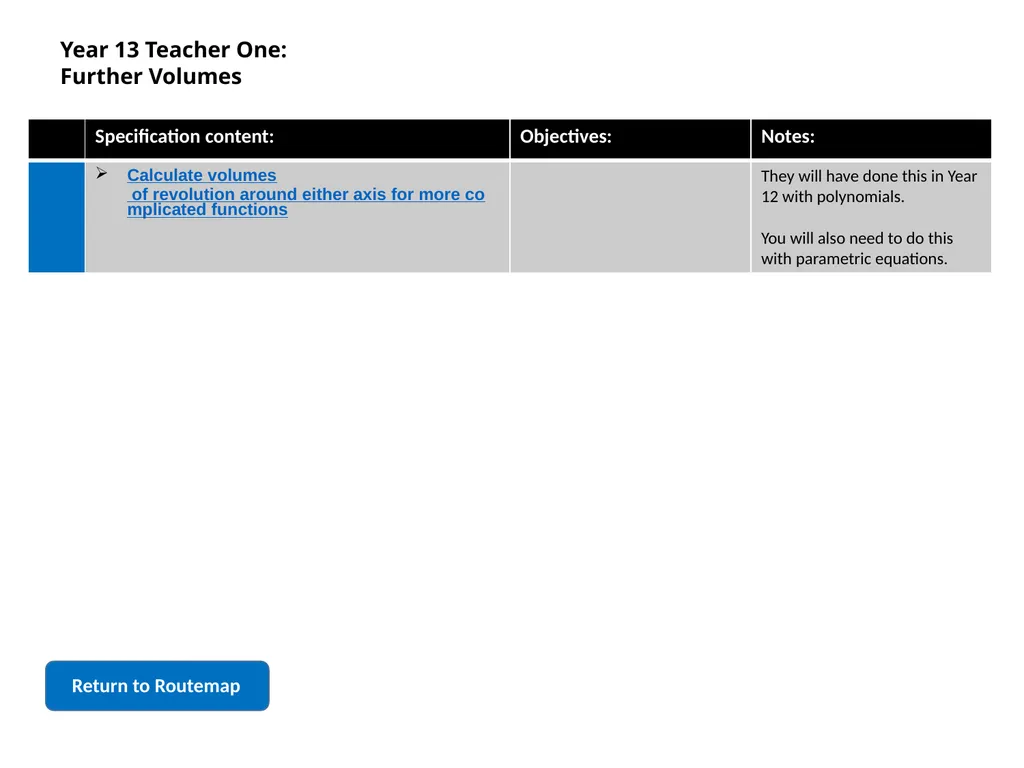The height and width of the screenshot is (768, 1024).
Task: Open the Calculate volumes of revolution link
Action: pyautogui.click(x=306, y=192)
